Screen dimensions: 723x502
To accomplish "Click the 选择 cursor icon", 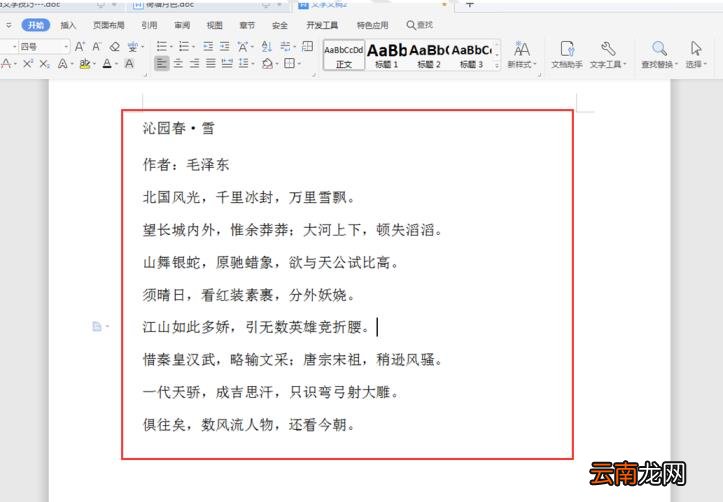I will (696, 48).
